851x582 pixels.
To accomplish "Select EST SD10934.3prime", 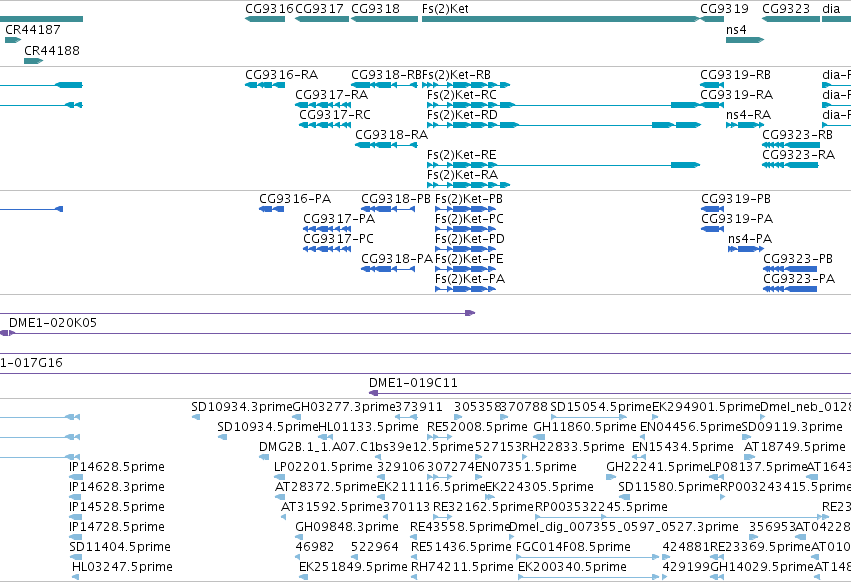I will [x=242, y=407].
